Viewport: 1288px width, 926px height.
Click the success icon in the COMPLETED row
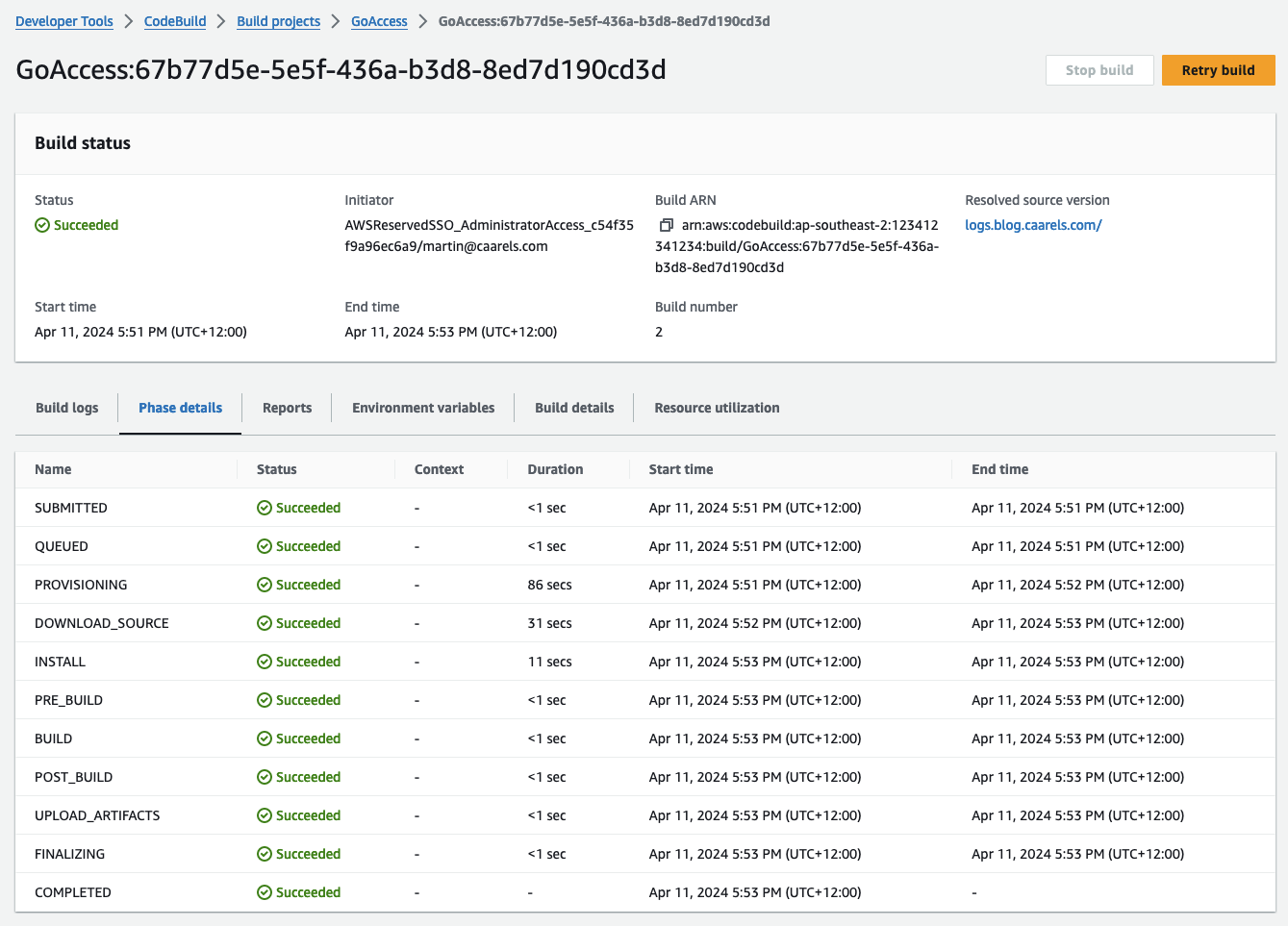click(x=265, y=892)
